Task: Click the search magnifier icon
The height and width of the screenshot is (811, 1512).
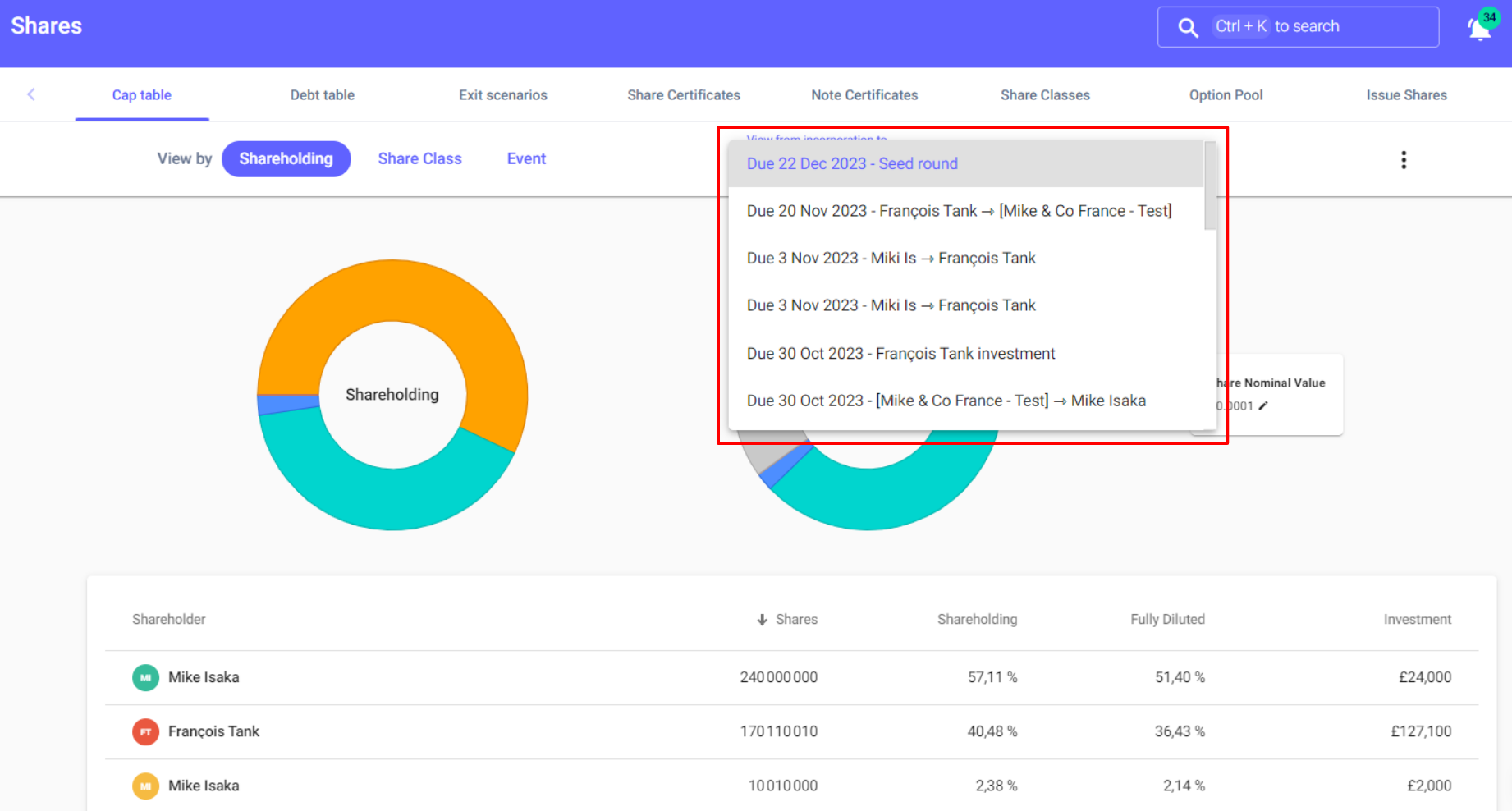Action: click(x=1187, y=27)
